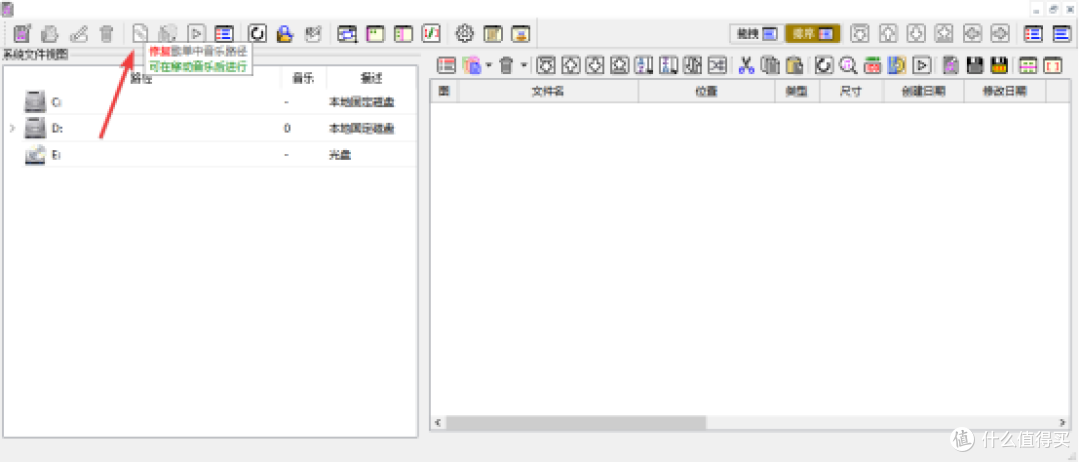This screenshot has height=462, width=1080.
Task: Click the blue screen selection window icon
Action: [x=347, y=32]
